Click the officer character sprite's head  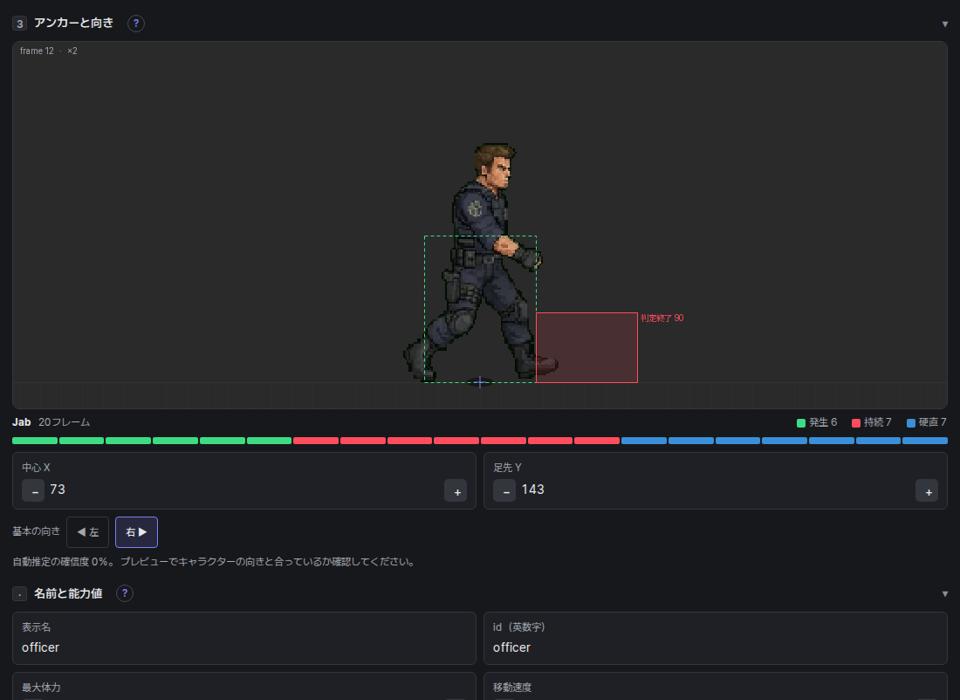(x=494, y=165)
